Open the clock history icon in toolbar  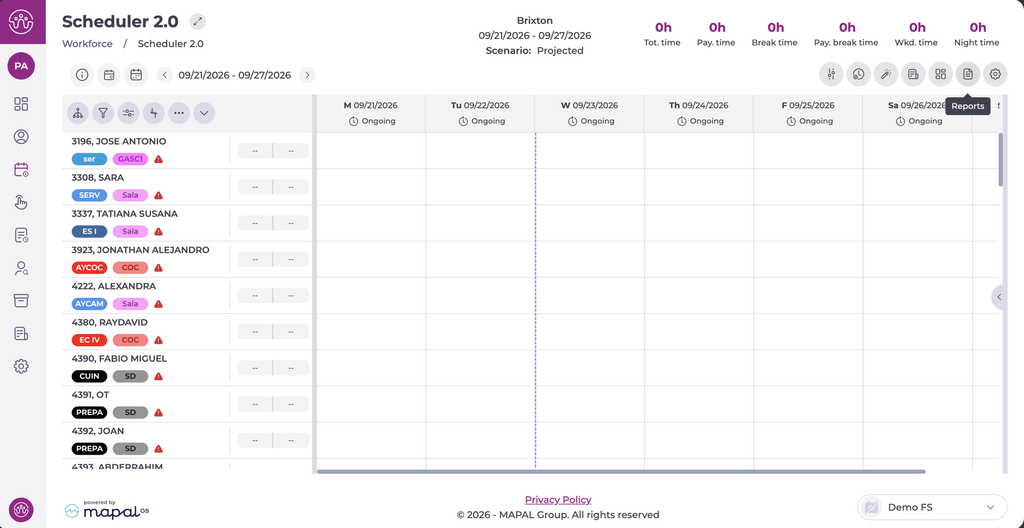[858, 74]
